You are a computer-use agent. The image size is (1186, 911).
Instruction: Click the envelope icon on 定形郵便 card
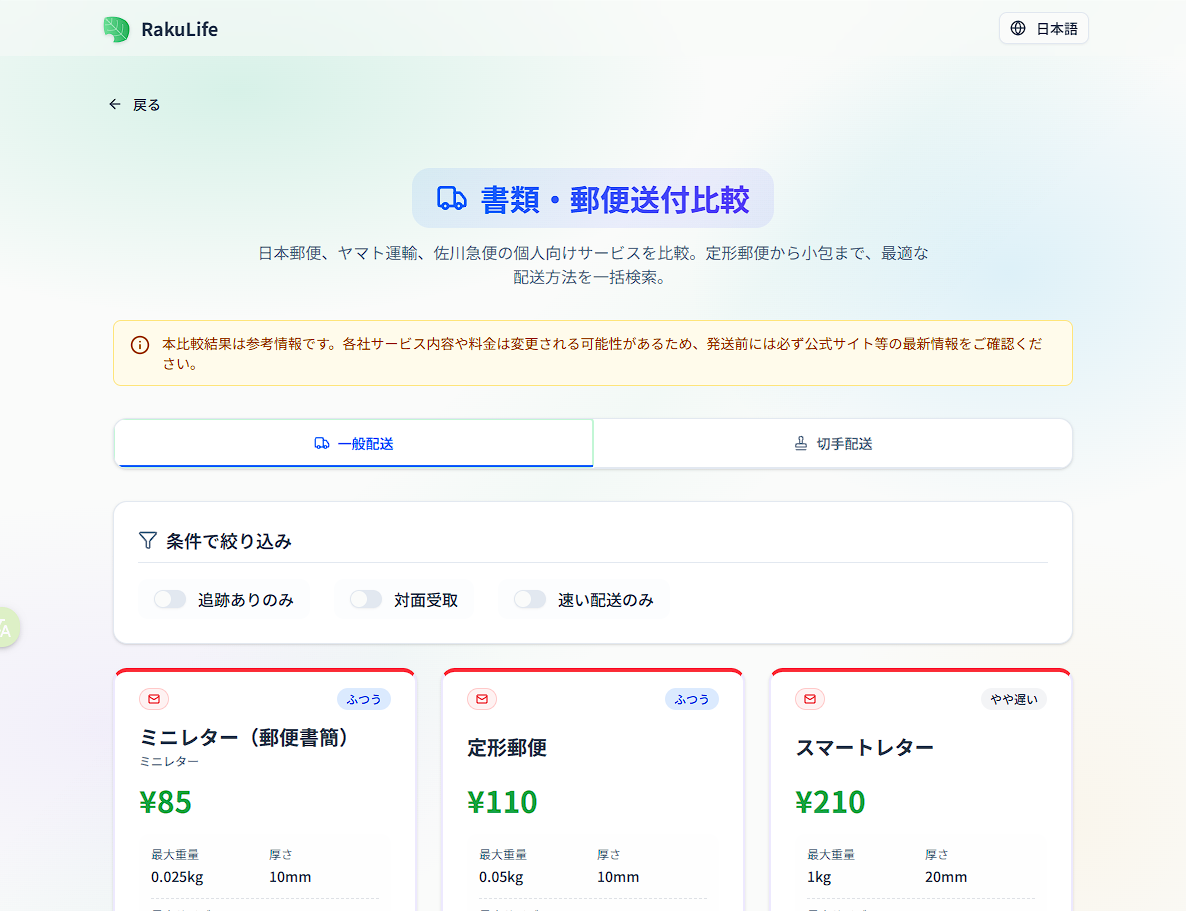click(x=482, y=699)
